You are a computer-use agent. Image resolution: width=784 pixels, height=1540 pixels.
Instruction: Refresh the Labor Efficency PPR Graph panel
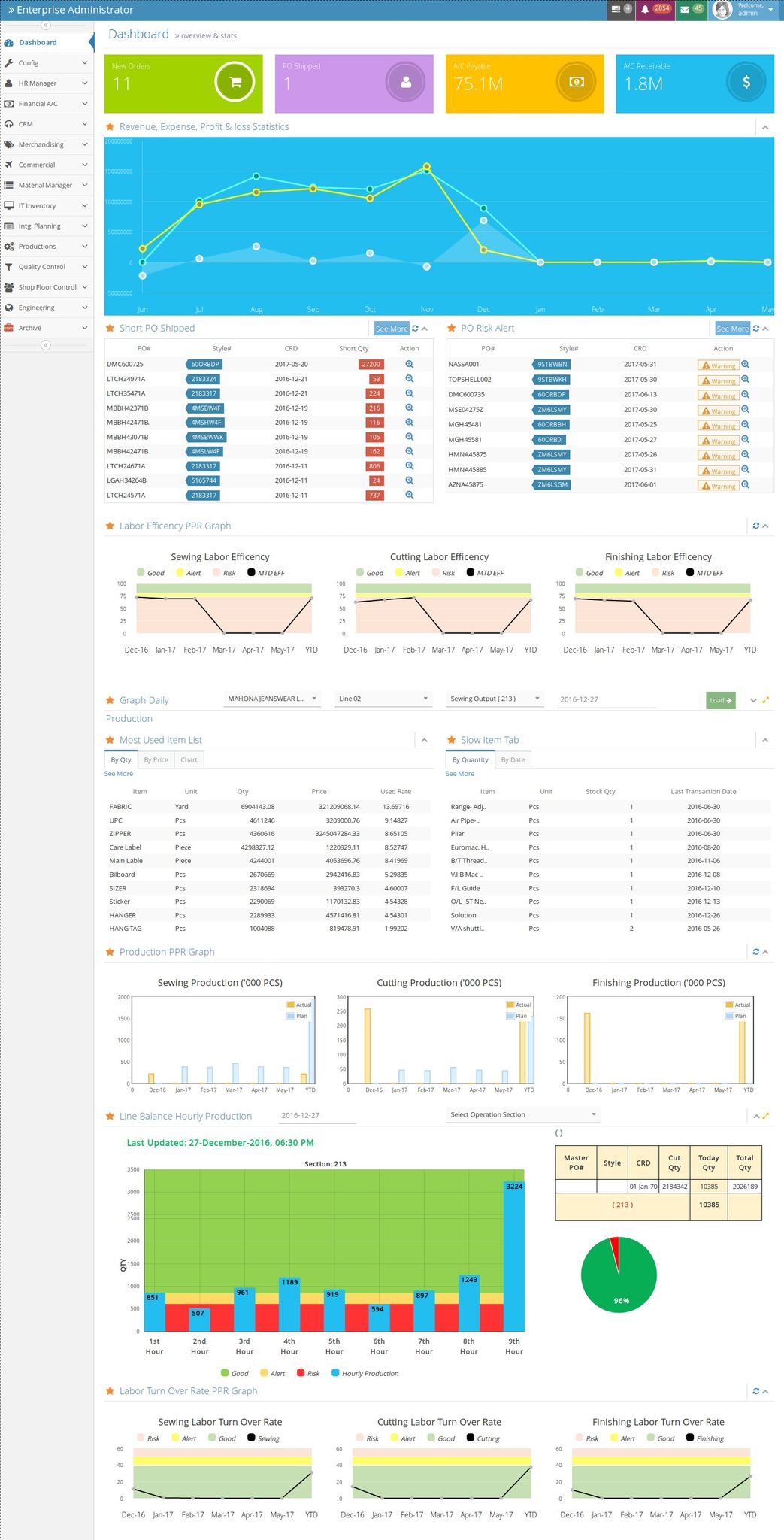tap(756, 526)
